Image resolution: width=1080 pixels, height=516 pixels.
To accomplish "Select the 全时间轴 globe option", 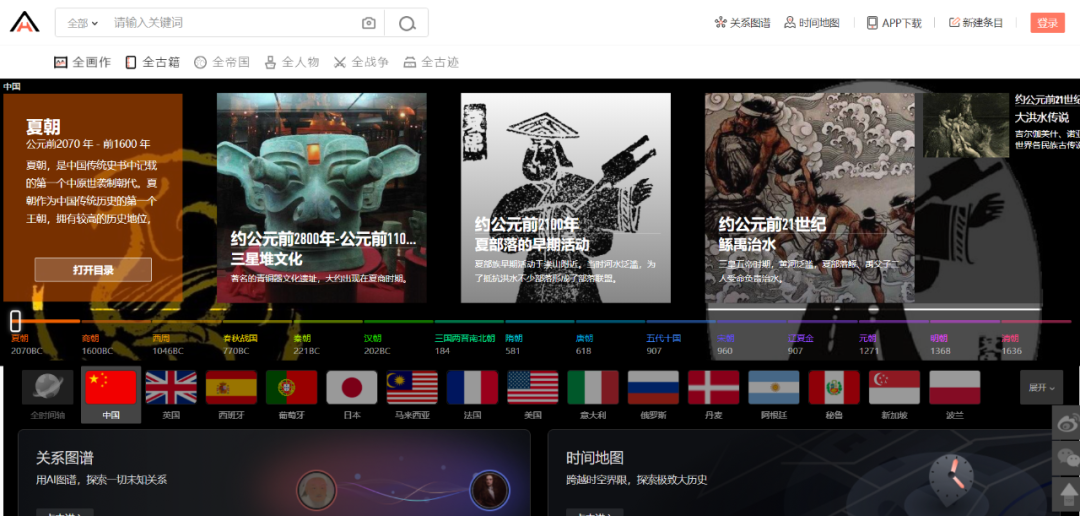I will pyautogui.click(x=48, y=395).
